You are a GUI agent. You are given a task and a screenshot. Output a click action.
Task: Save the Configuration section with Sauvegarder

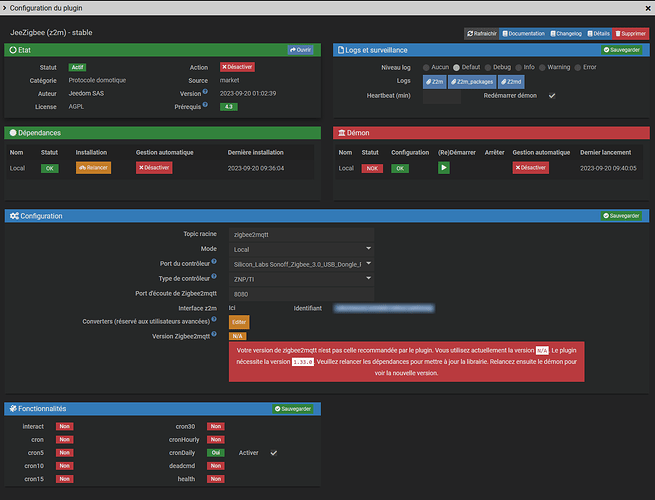tap(621, 216)
